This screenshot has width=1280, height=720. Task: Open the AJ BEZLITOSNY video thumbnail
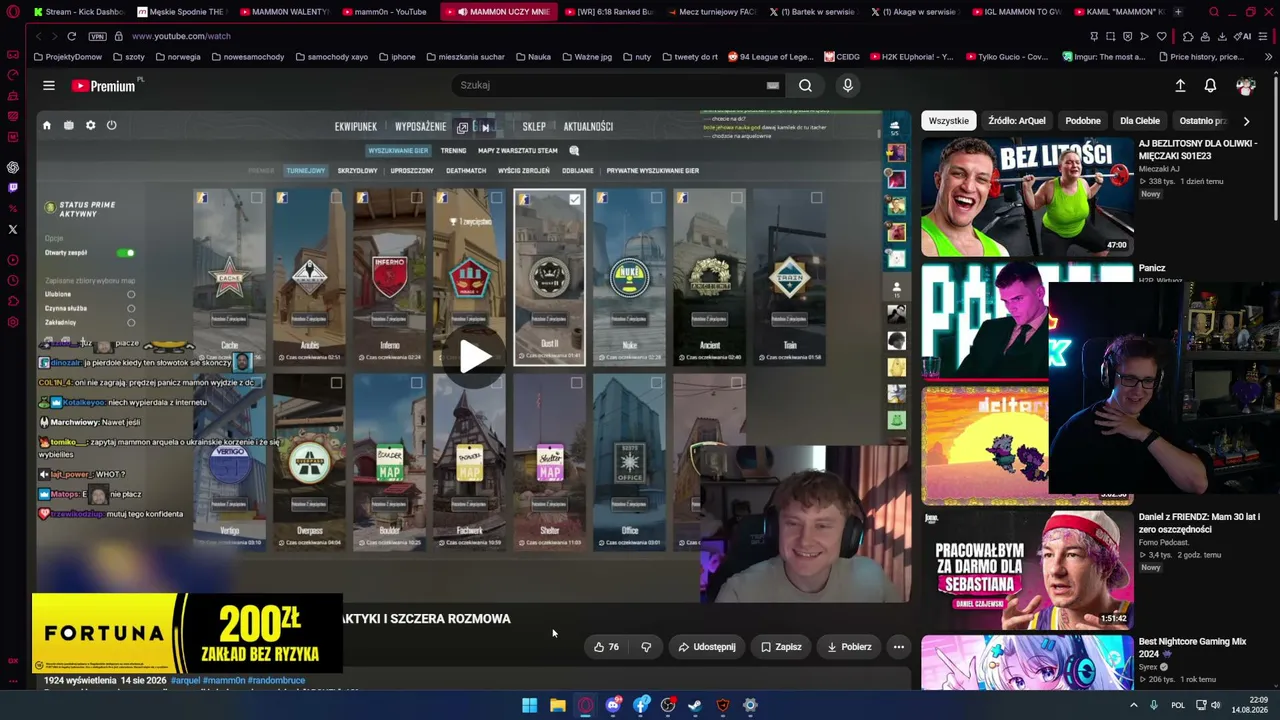pyautogui.click(x=1027, y=197)
